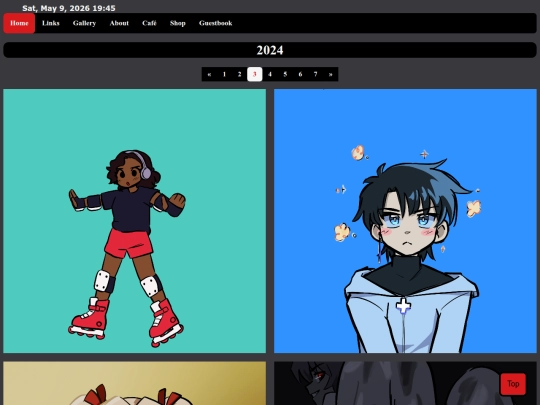This screenshot has height=405, width=540.
Task: Go to next gallery page (»)
Action: click(330, 74)
